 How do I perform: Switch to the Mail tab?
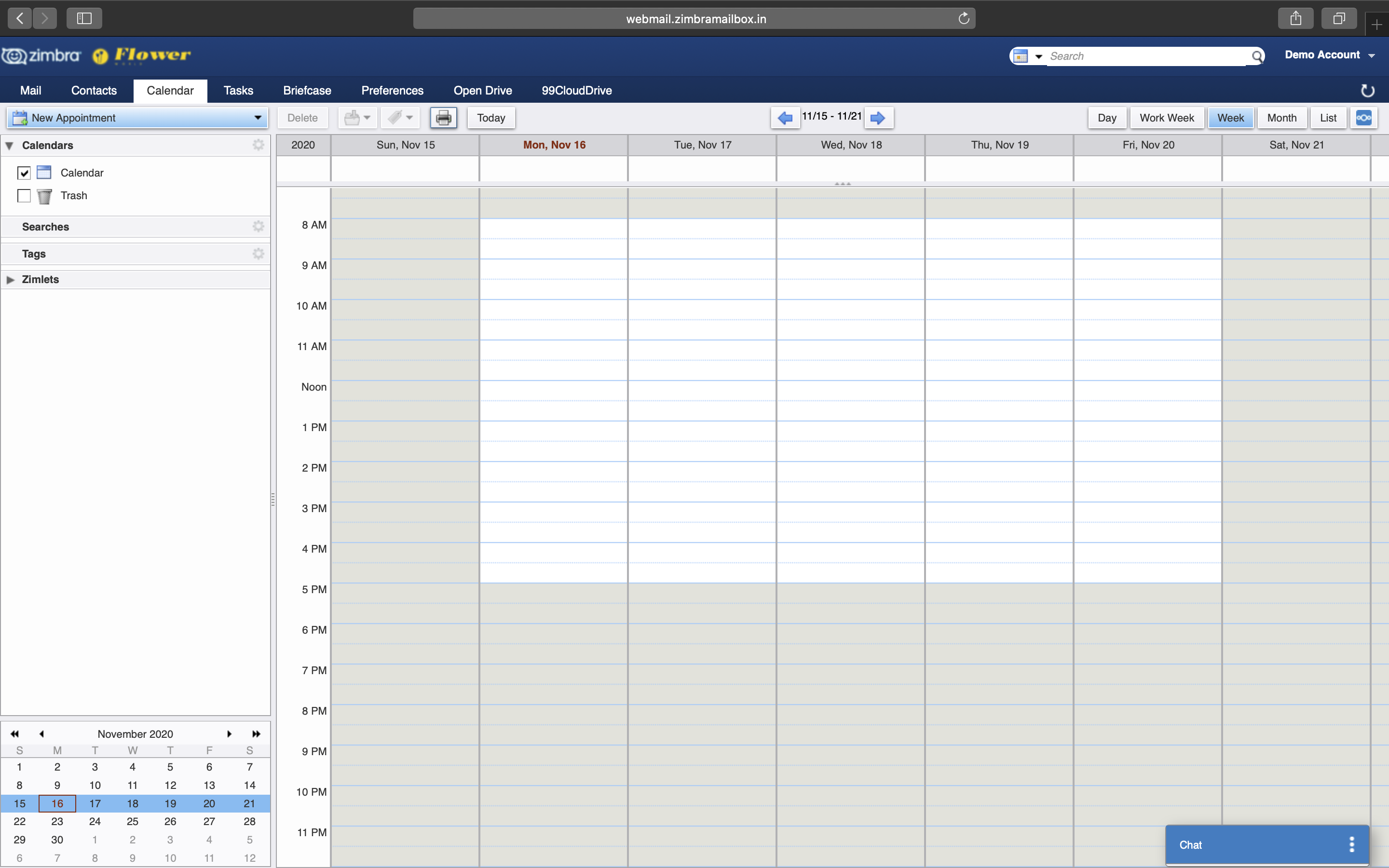click(30, 91)
